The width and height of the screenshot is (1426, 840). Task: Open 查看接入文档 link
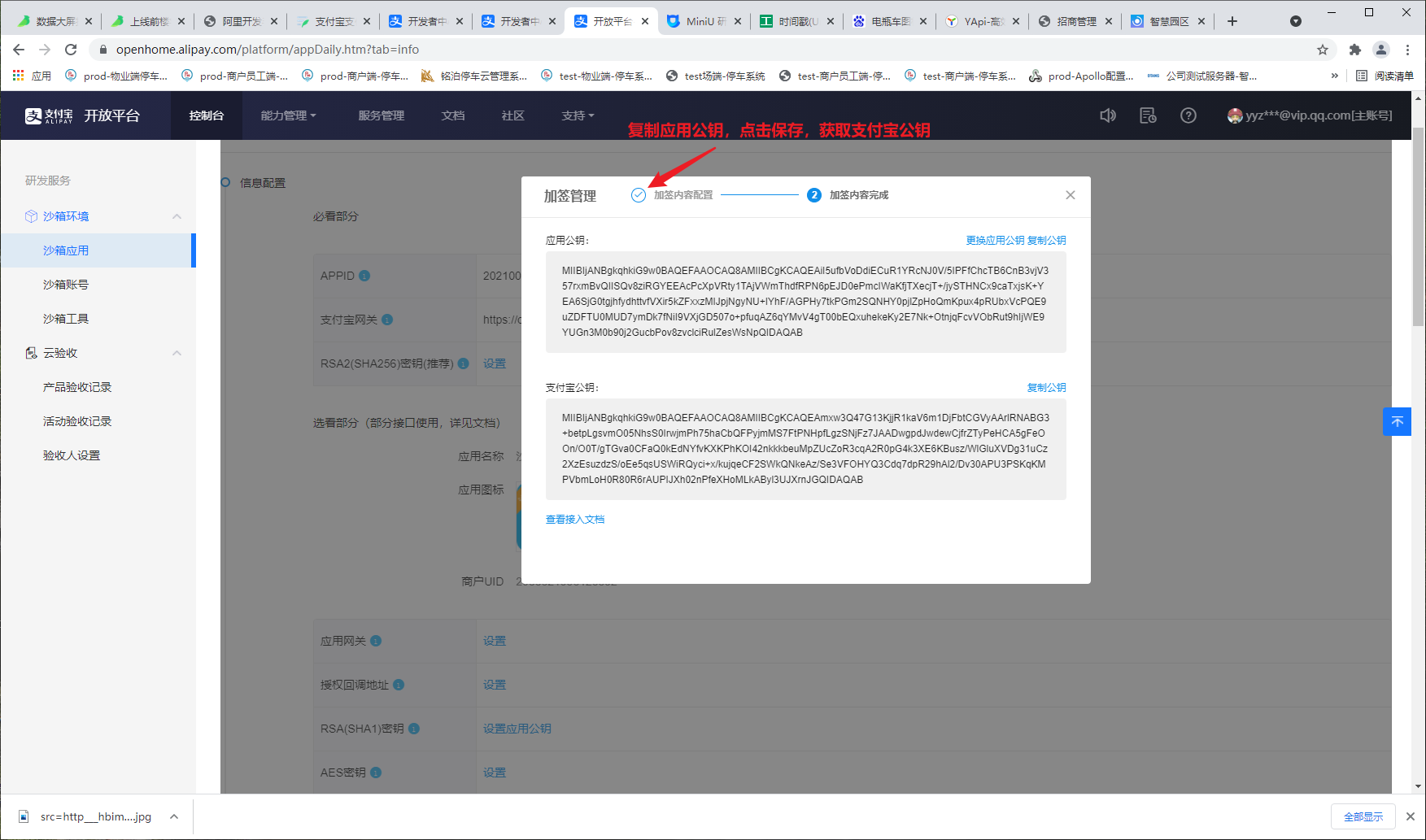pos(575,519)
